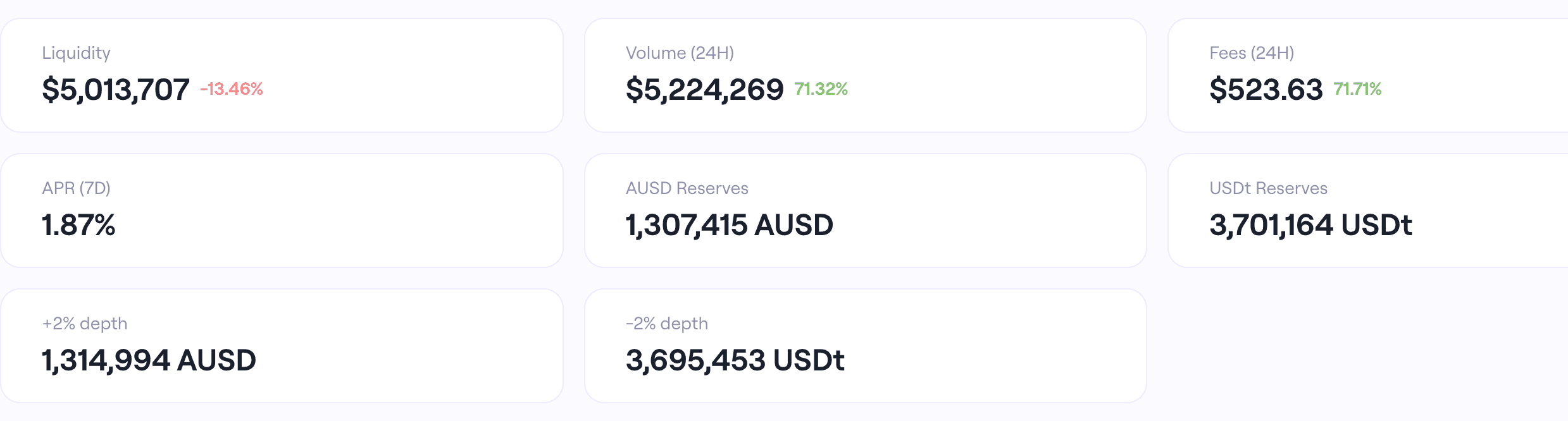The width and height of the screenshot is (1568, 421).
Task: Select the 1,314,994 AUSD depth value
Action: tap(149, 360)
